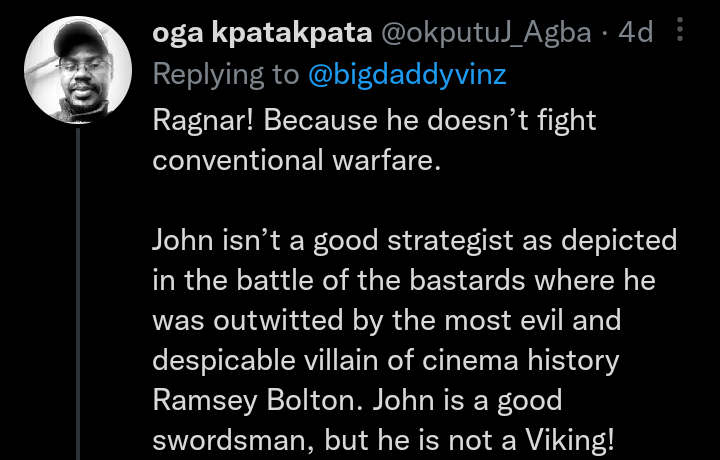Click the 'was outwitted by the most evil' line

386,320
